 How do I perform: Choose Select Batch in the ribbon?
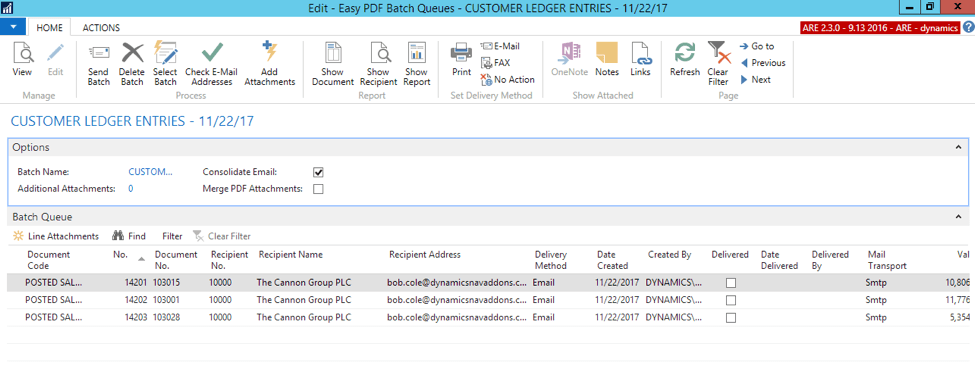(x=165, y=64)
